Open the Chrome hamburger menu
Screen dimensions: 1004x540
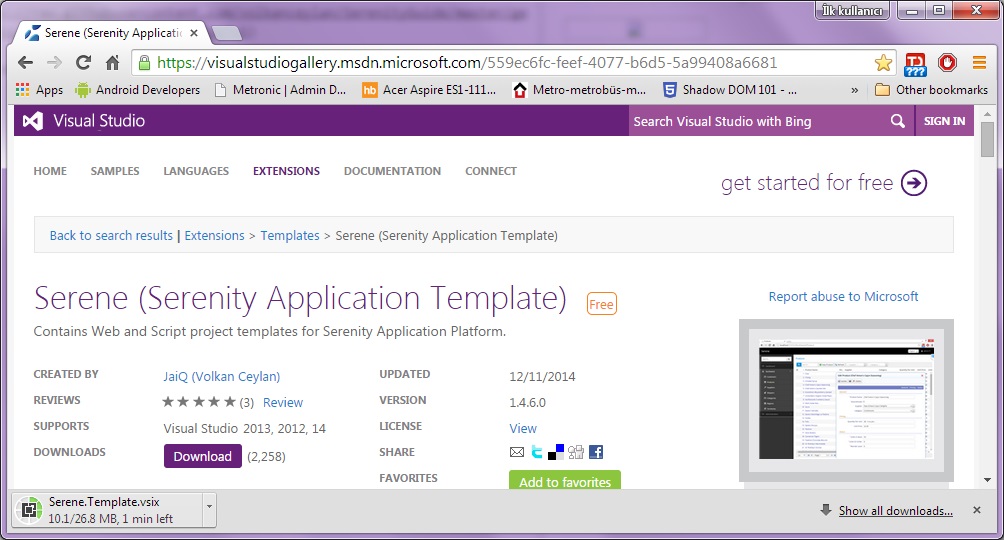tap(978, 63)
